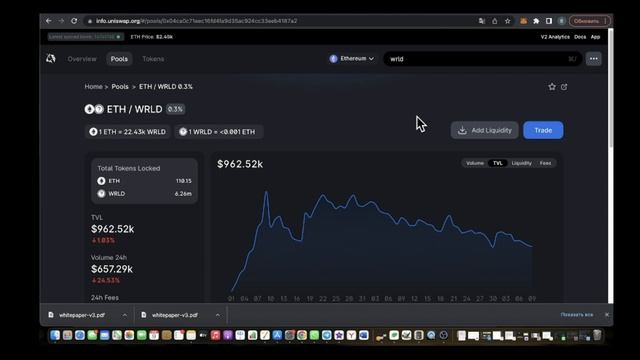Click the Показать все downloads link

[x=577, y=315]
